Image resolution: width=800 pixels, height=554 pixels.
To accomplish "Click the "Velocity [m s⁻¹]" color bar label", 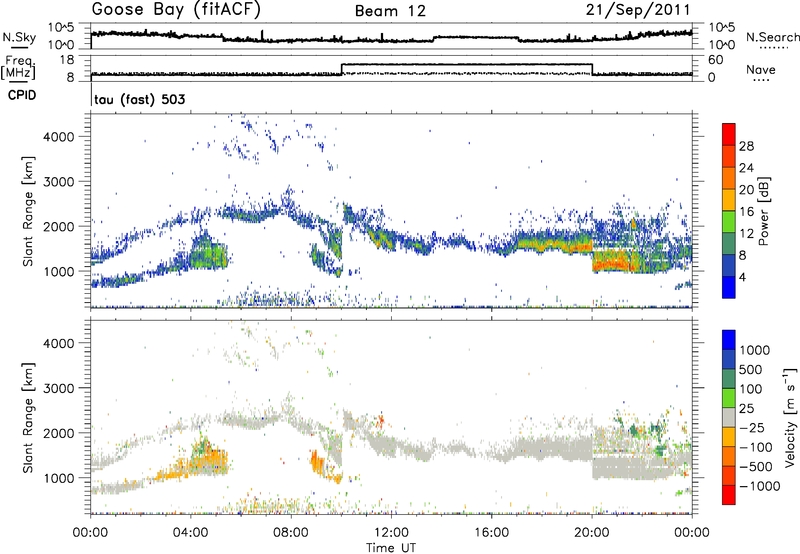I will [x=790, y=417].
